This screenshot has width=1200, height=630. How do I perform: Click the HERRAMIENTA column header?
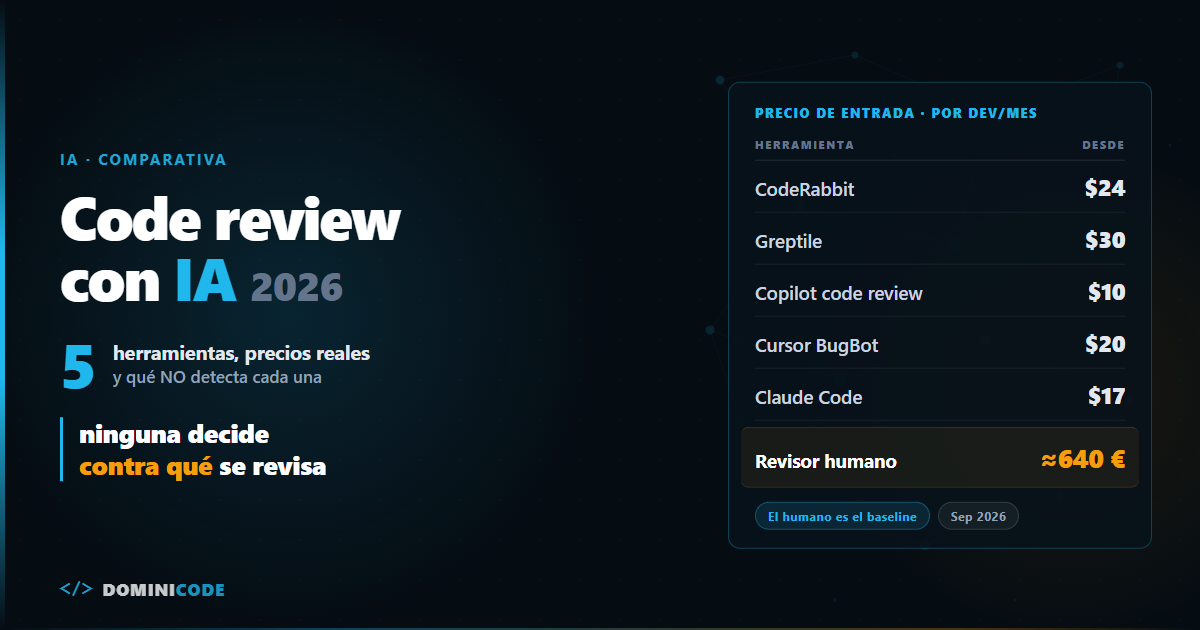pos(804,145)
